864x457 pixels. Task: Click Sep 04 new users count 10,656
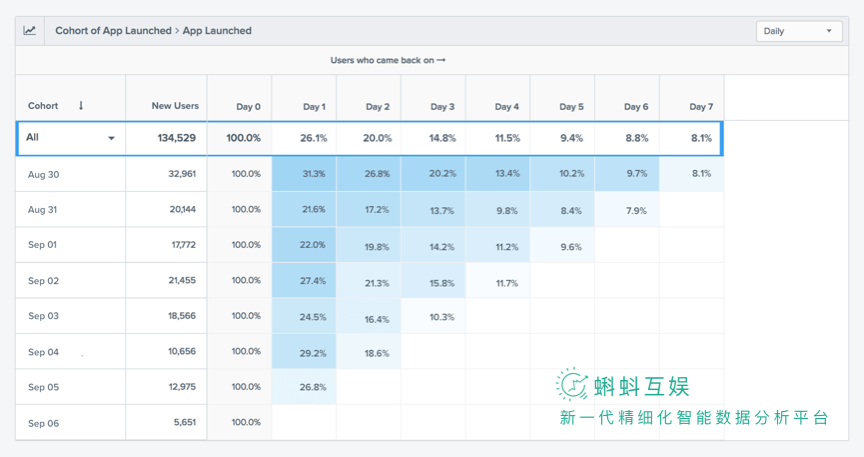tap(182, 351)
